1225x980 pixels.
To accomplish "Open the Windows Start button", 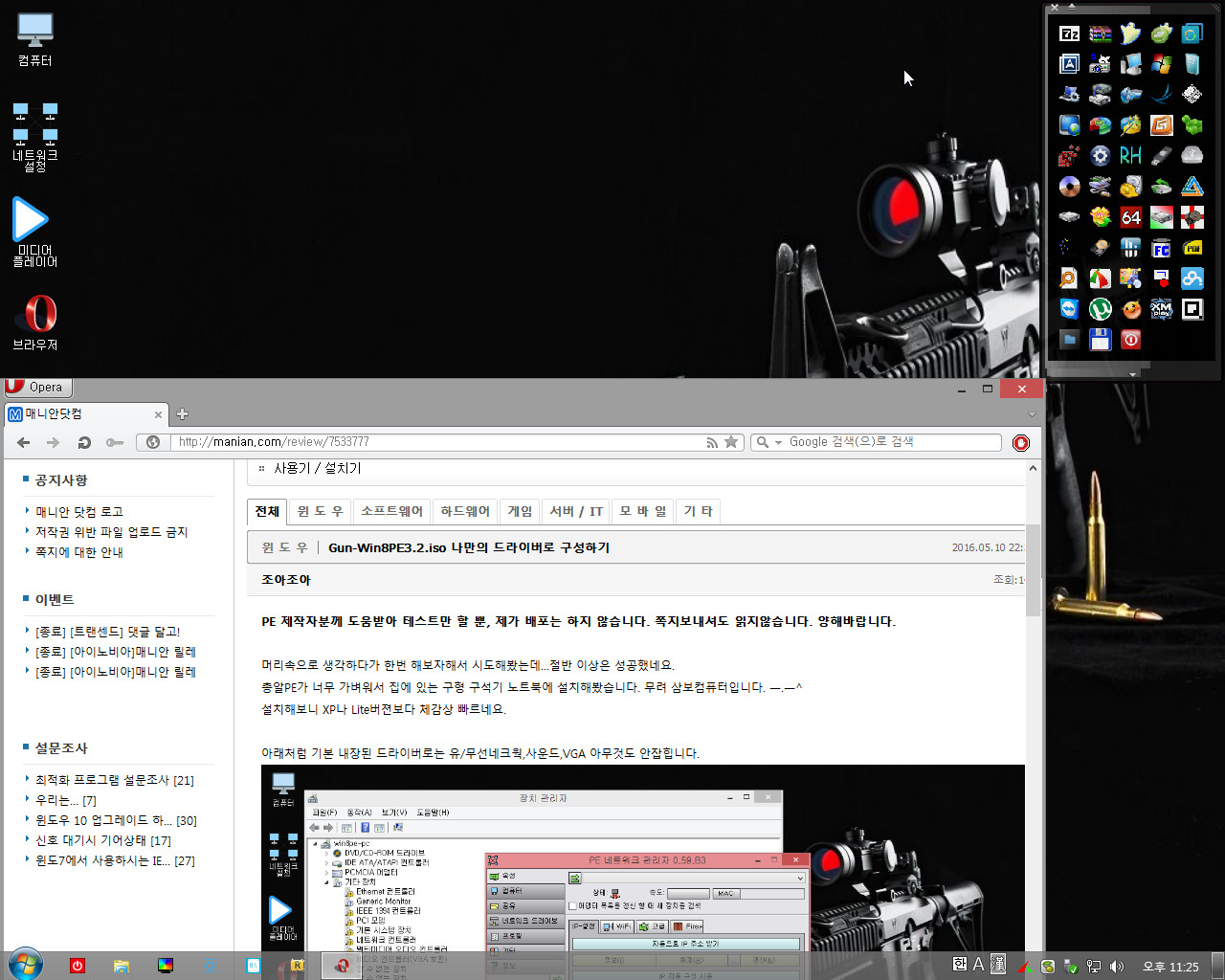I will click(x=25, y=965).
